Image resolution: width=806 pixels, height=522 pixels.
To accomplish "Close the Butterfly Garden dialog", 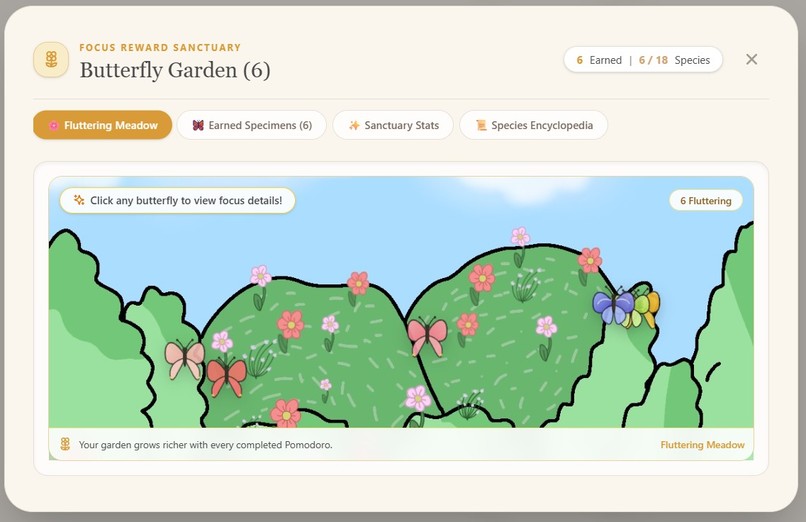I will click(x=752, y=59).
